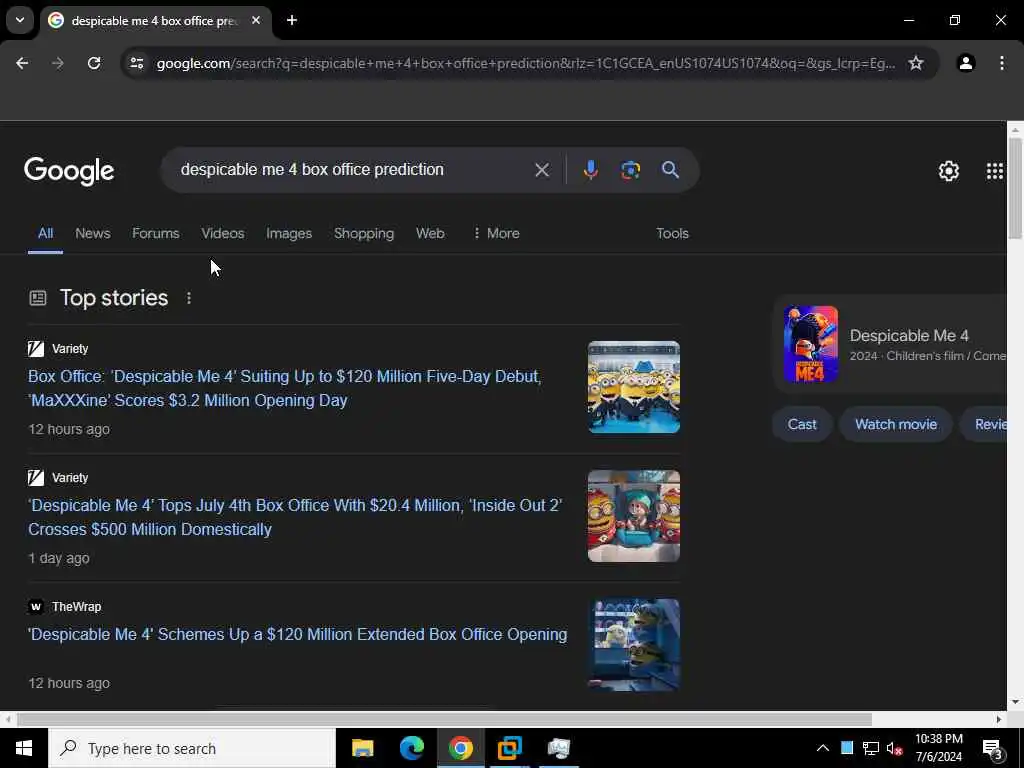Click the forward navigation arrow
Image resolution: width=1024 pixels, height=768 pixels.
[x=58, y=63]
